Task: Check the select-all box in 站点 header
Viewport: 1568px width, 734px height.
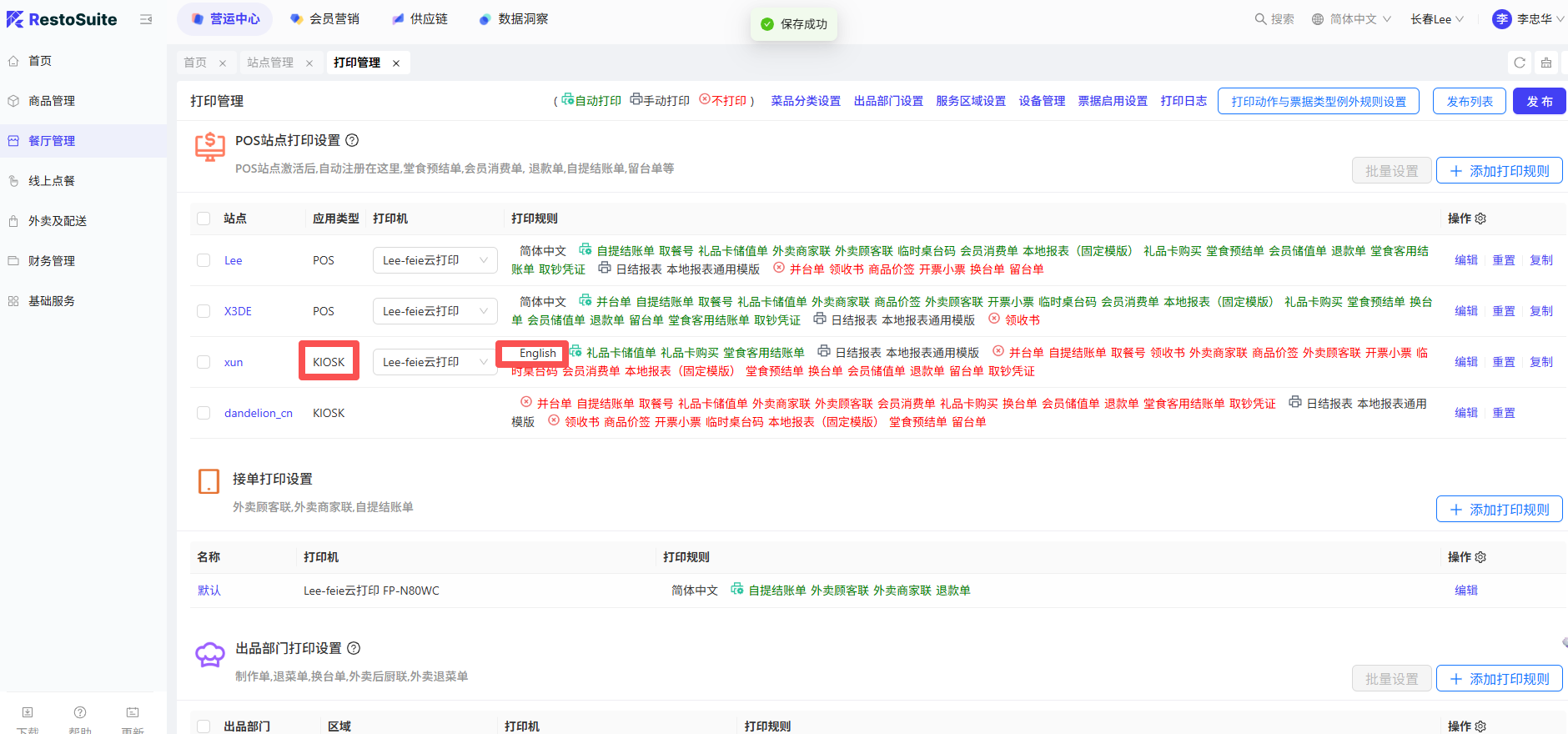Action: pos(204,219)
